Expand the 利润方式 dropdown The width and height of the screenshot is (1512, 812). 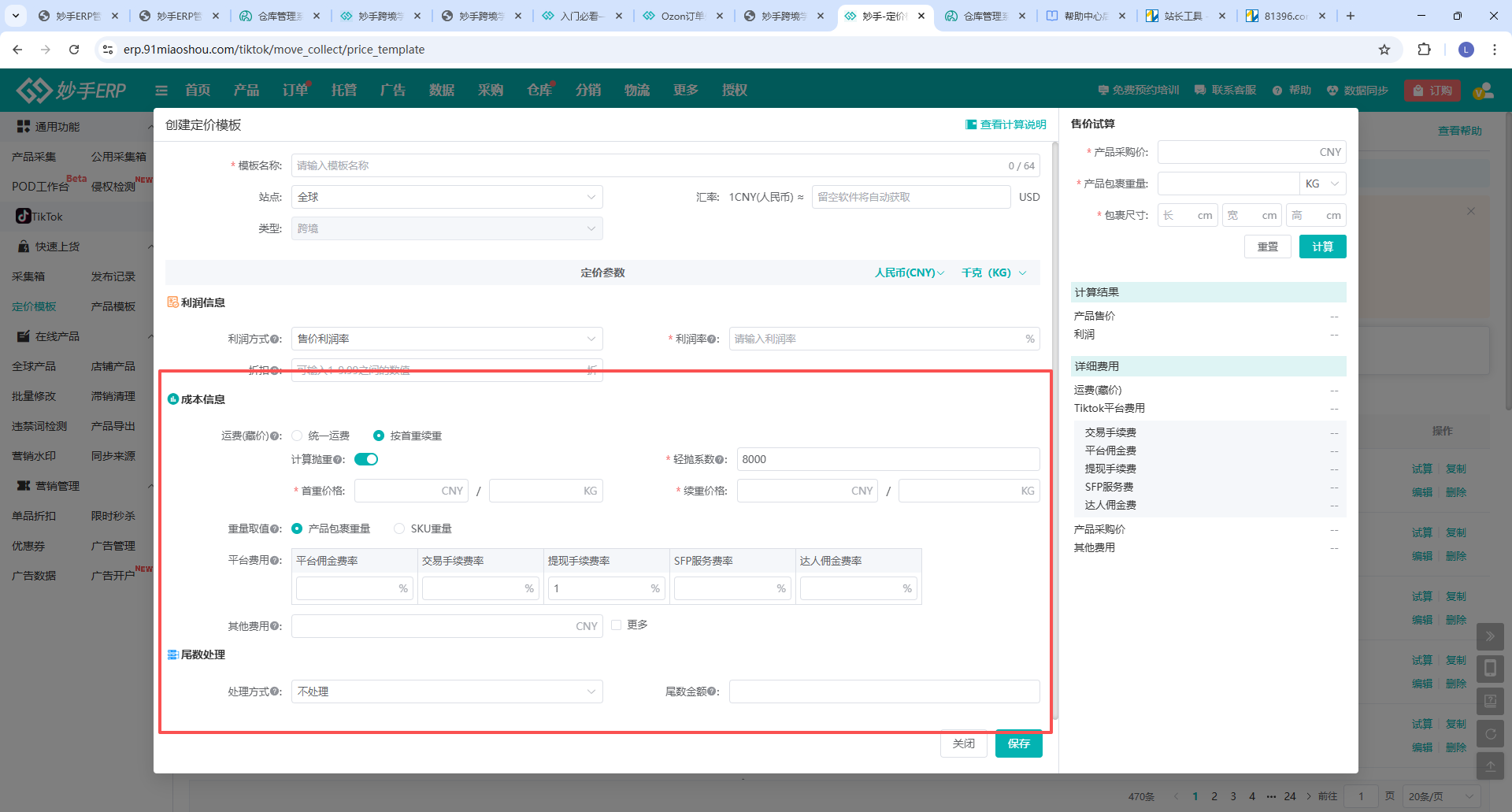447,339
